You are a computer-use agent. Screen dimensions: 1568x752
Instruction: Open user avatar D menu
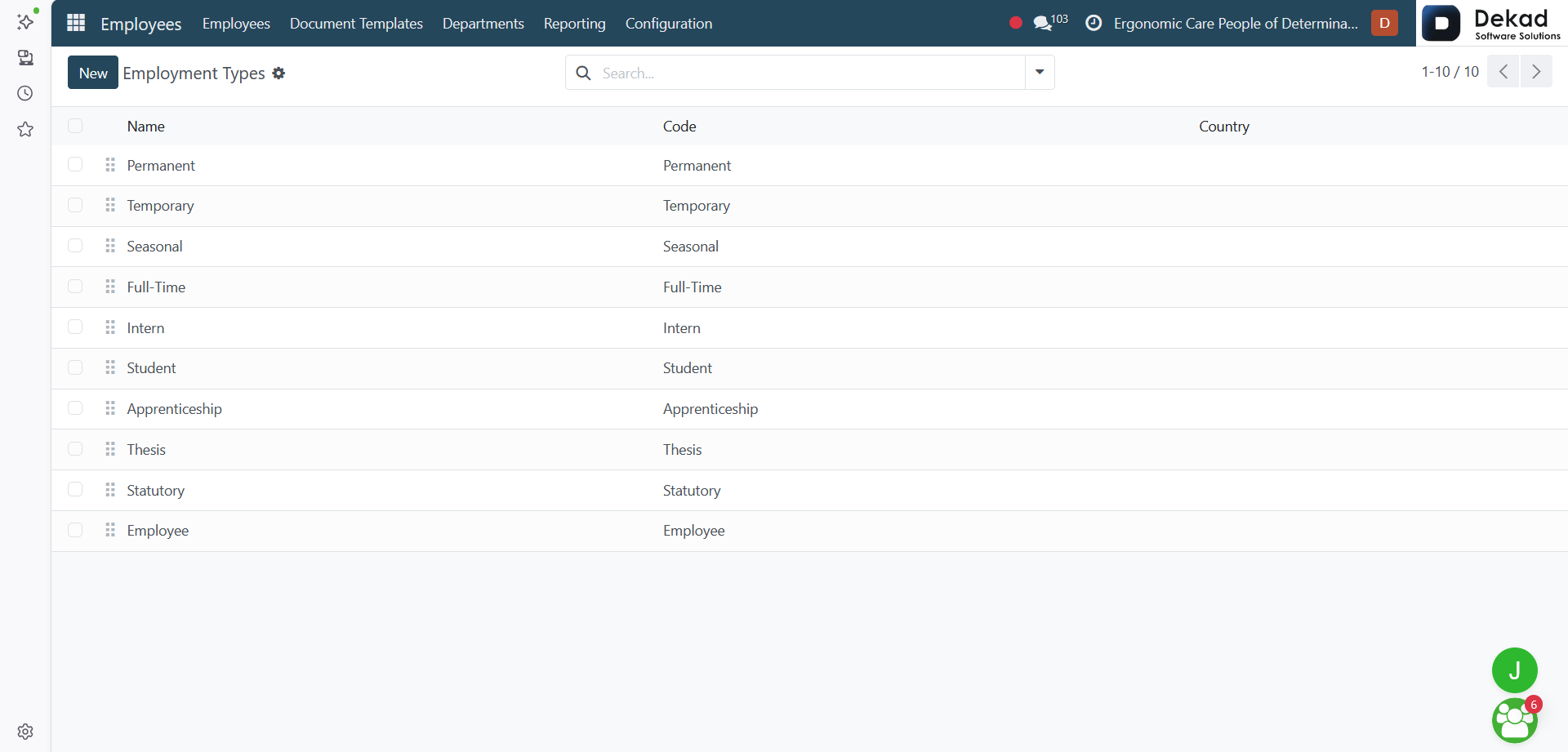pyautogui.click(x=1384, y=23)
